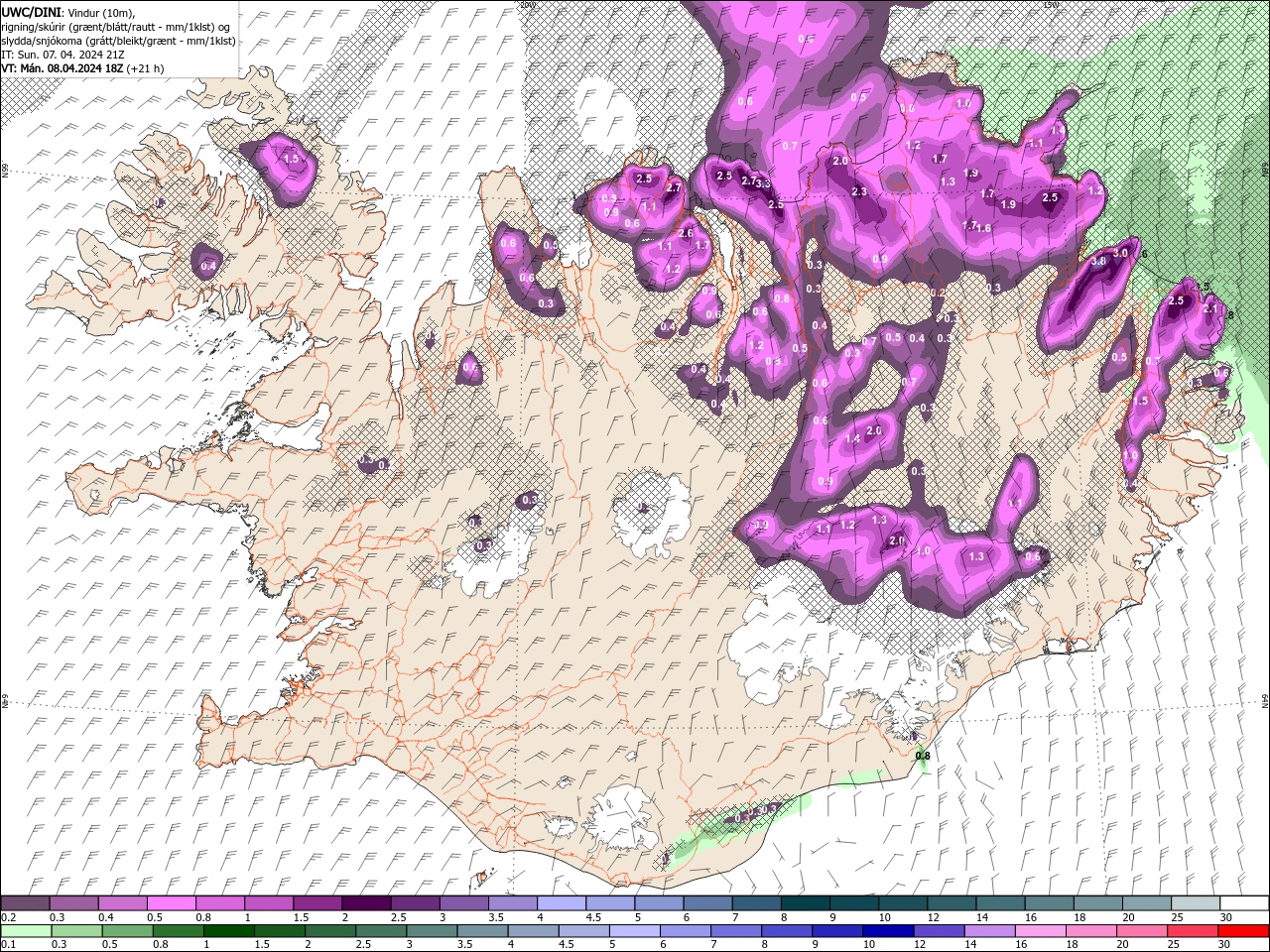The image size is (1270, 952).
Task: Click the bright red swatch ending the rain scale
Action: point(1244,931)
